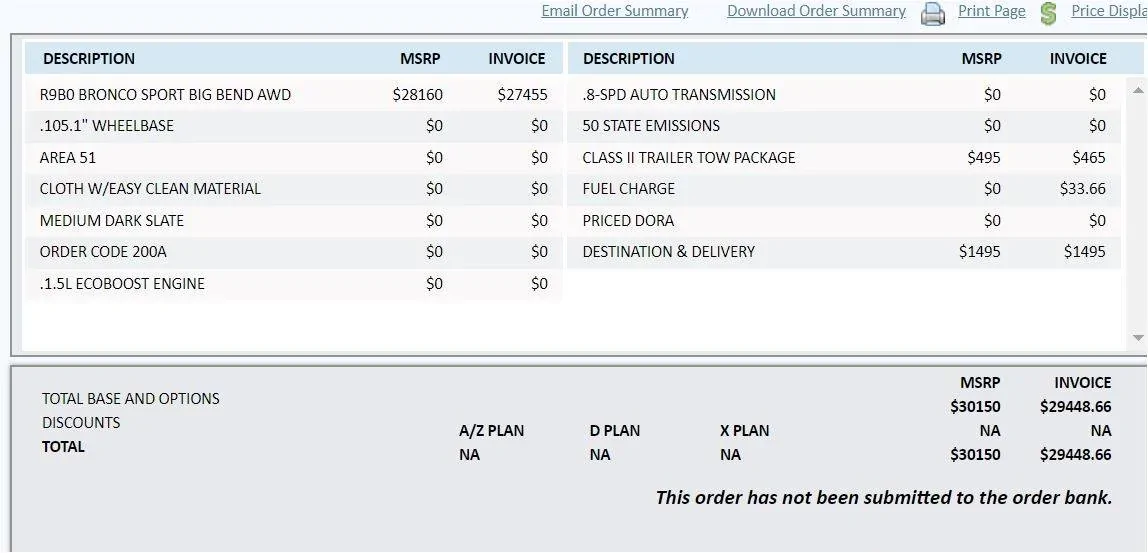The image size is (1148, 553).
Task: Select the 1.5L EcoBoost Engine row
Action: point(122,284)
